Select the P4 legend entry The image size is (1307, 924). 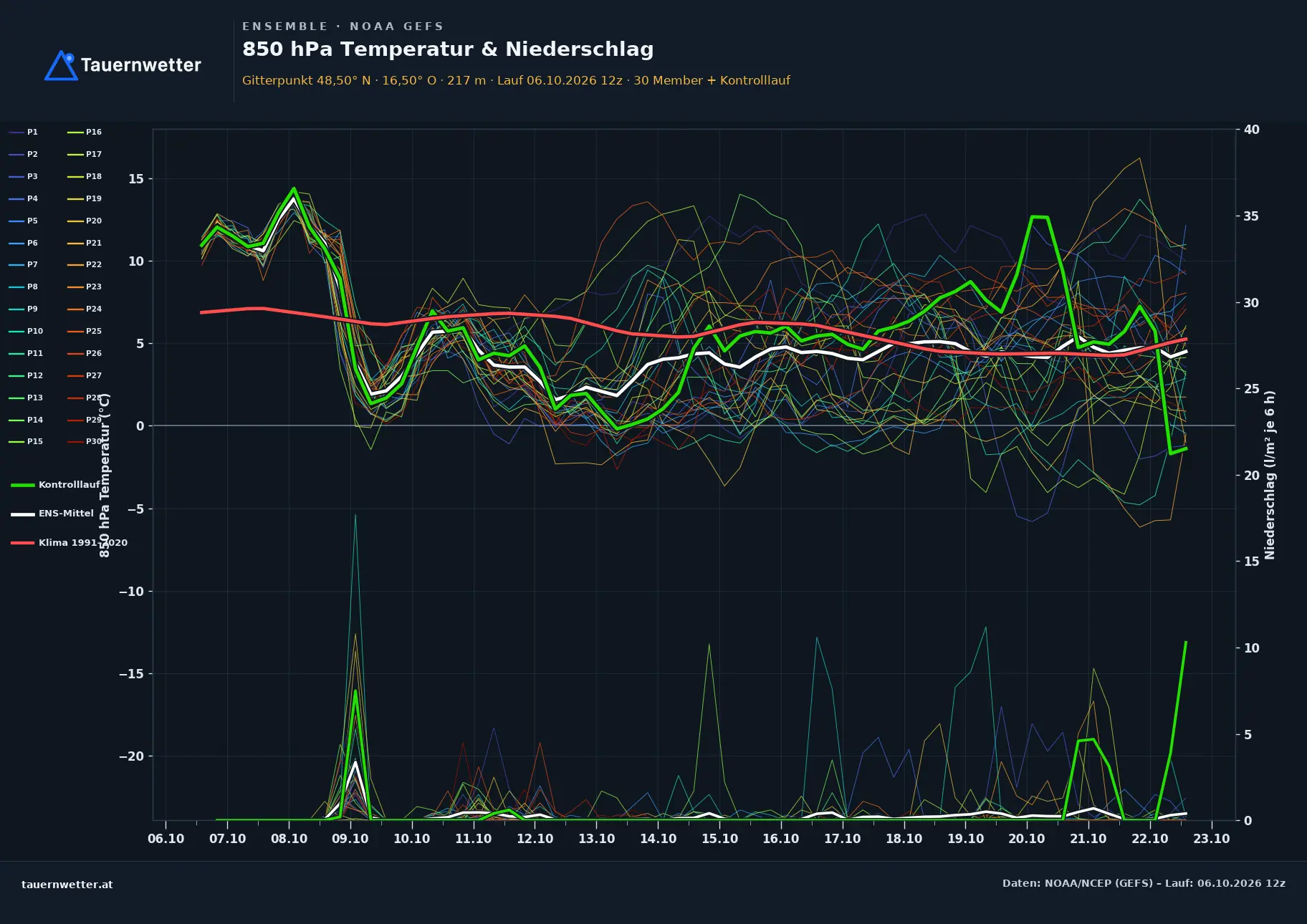pyautogui.click(x=23, y=199)
